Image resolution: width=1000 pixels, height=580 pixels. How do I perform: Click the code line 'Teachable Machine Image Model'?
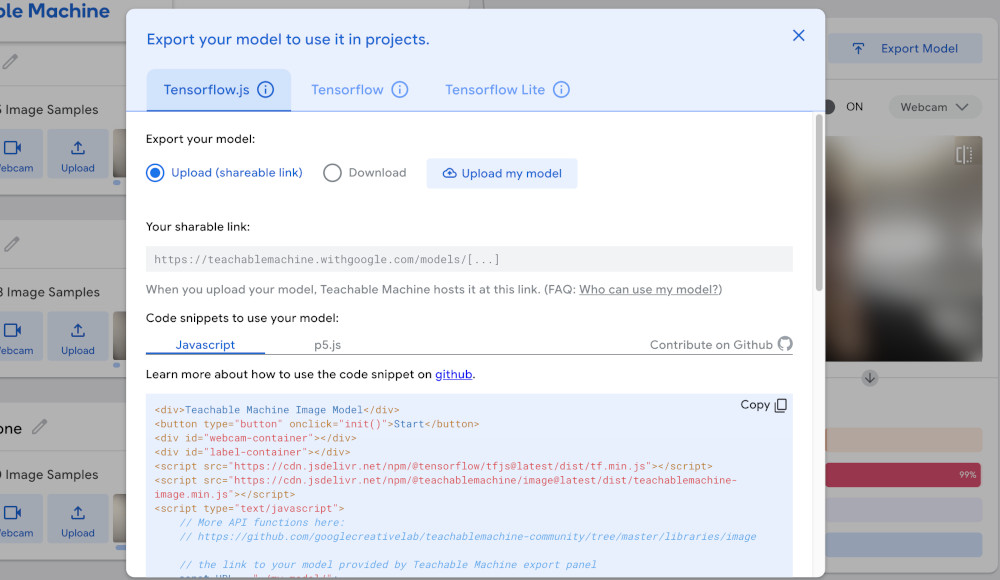pyautogui.click(x=277, y=410)
